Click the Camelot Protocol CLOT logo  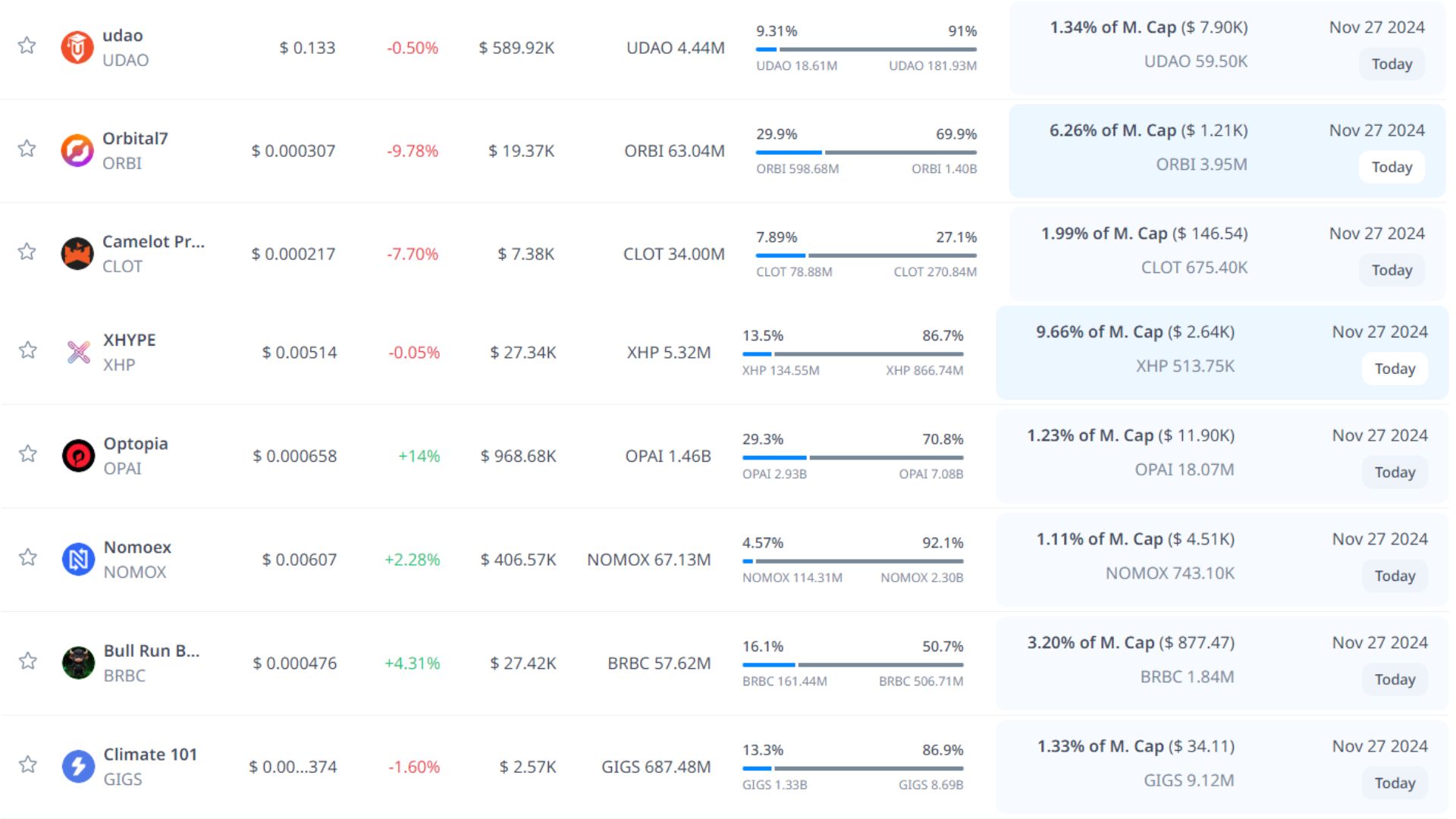(77, 253)
